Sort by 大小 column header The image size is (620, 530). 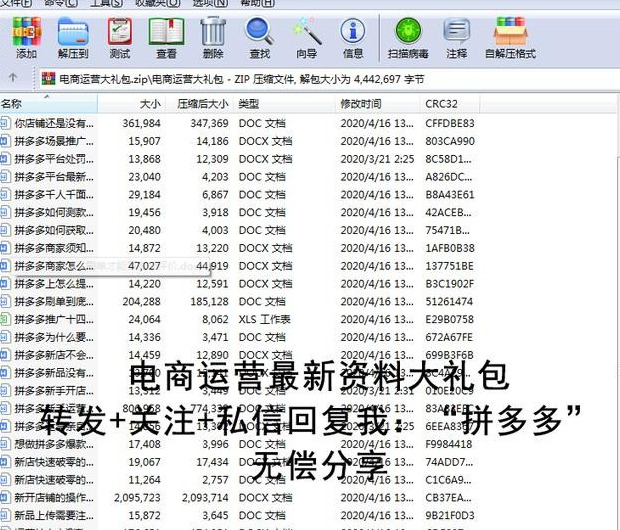pos(132,104)
